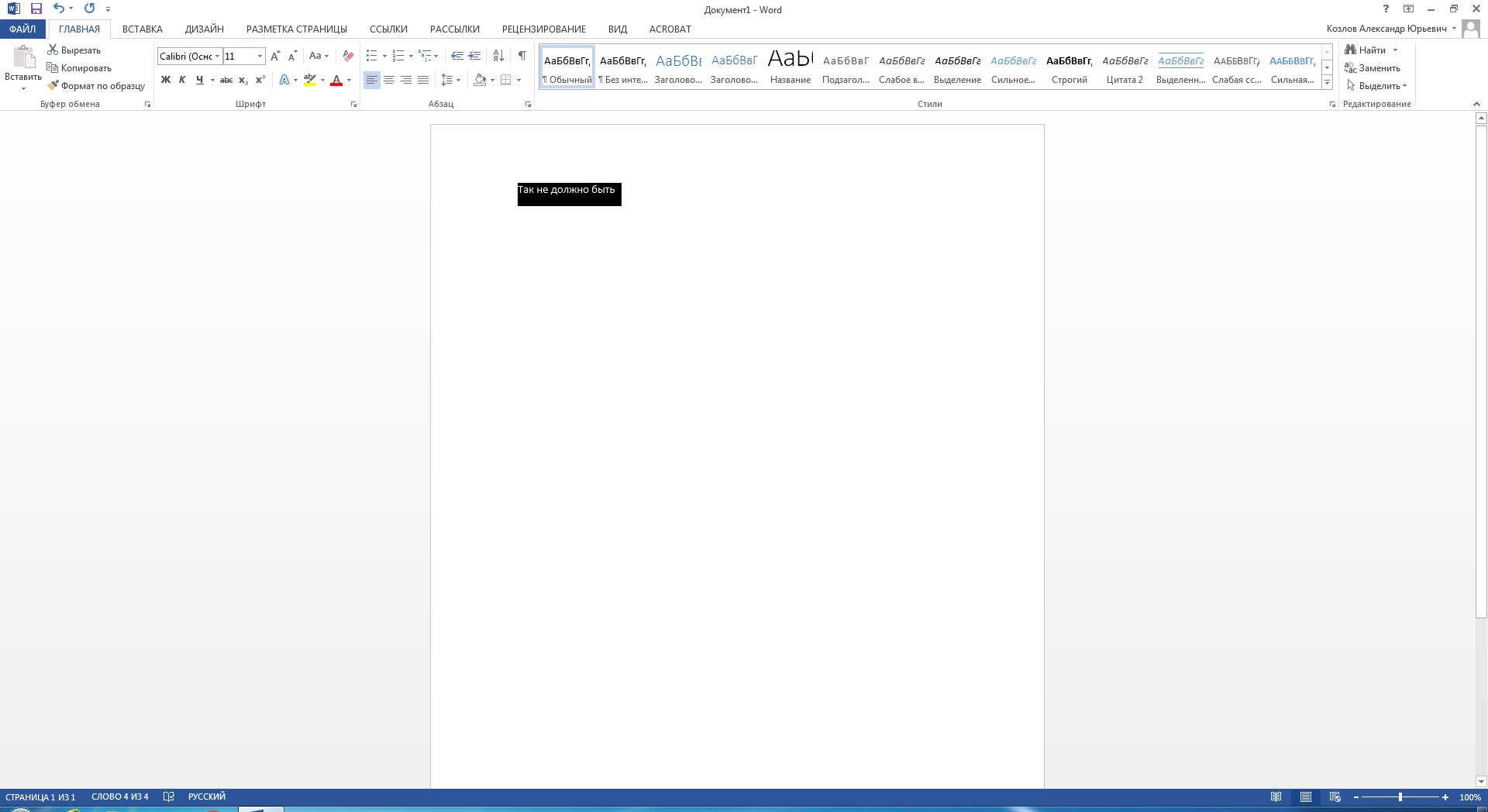Copy selection with Копировать

[79, 68]
